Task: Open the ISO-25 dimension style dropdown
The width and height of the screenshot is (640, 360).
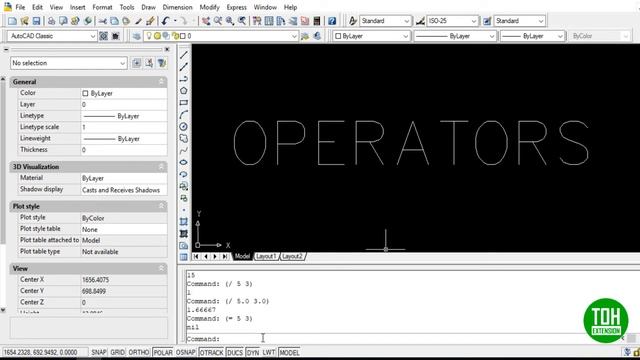Action: [473, 21]
